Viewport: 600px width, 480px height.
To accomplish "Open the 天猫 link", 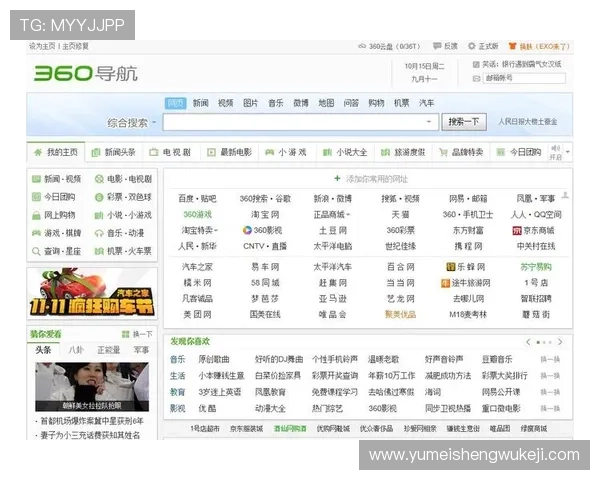I will (x=400, y=215).
